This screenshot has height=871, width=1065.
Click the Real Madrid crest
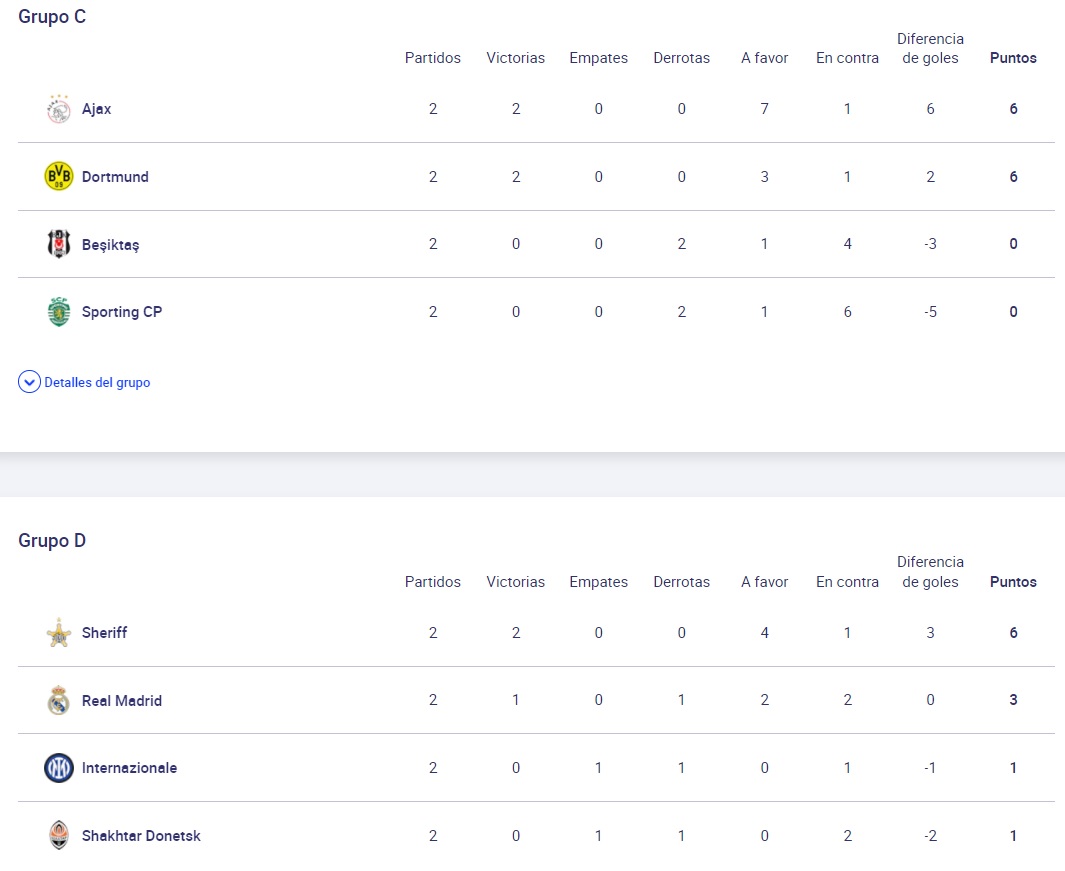coord(59,701)
